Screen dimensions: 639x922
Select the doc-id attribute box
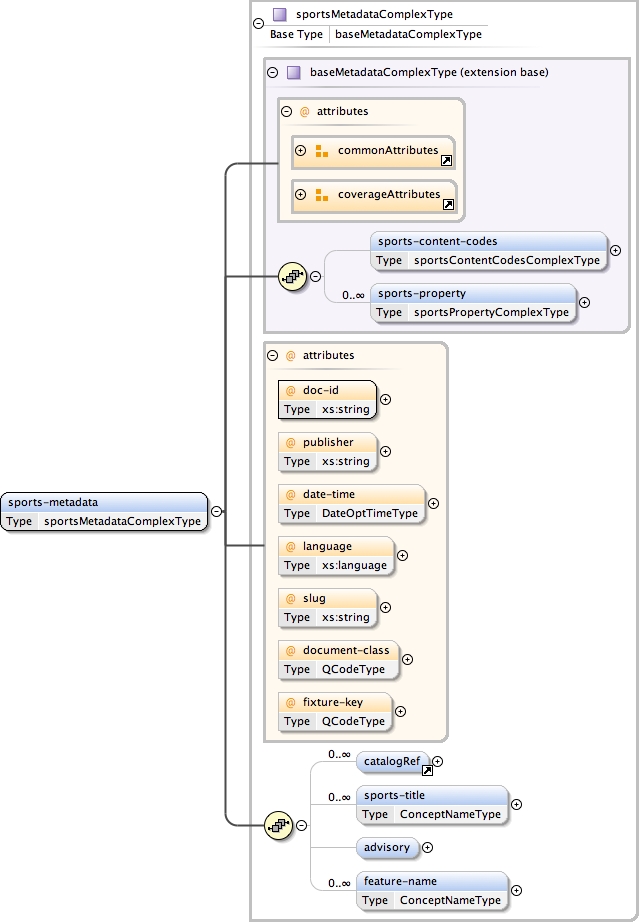coord(326,398)
